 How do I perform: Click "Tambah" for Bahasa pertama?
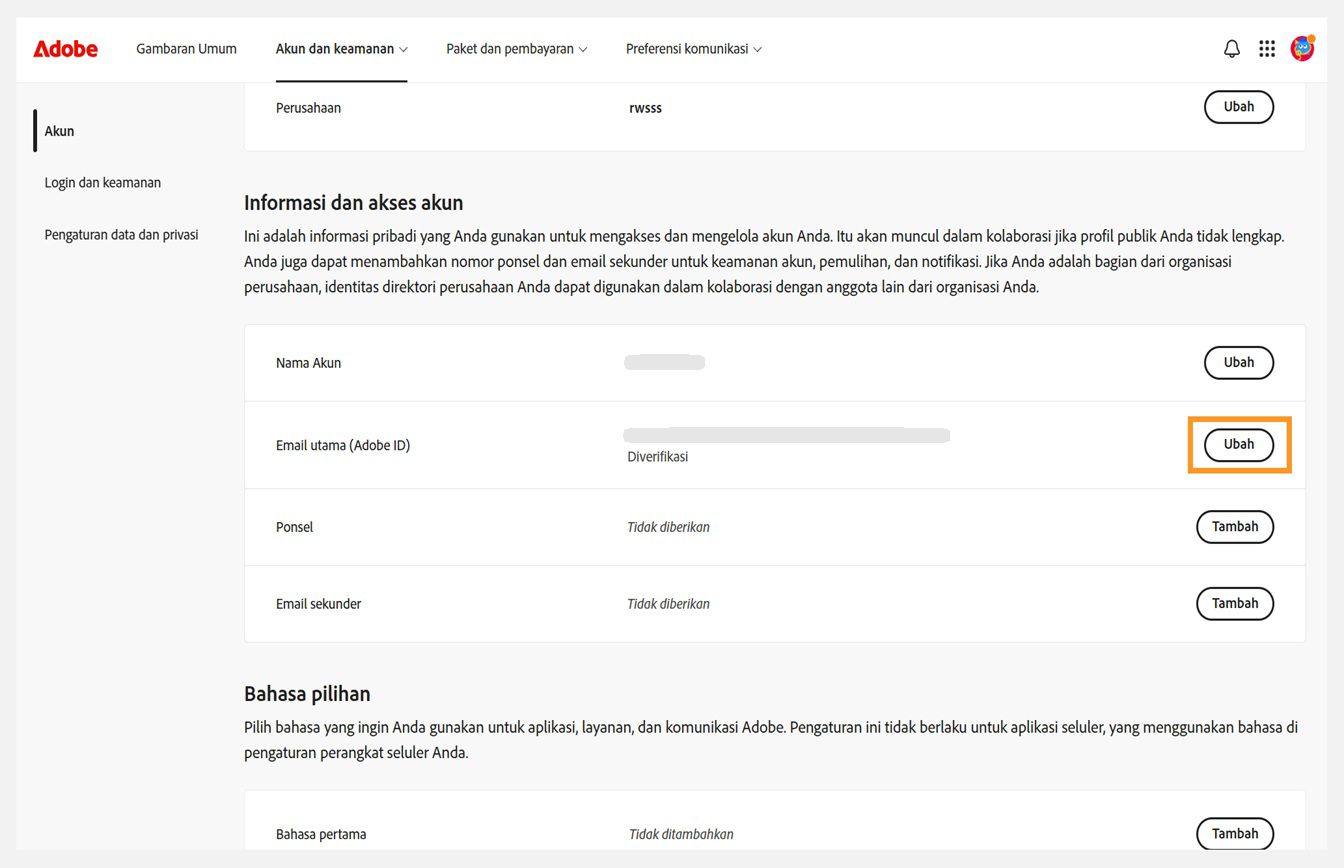pos(1235,833)
